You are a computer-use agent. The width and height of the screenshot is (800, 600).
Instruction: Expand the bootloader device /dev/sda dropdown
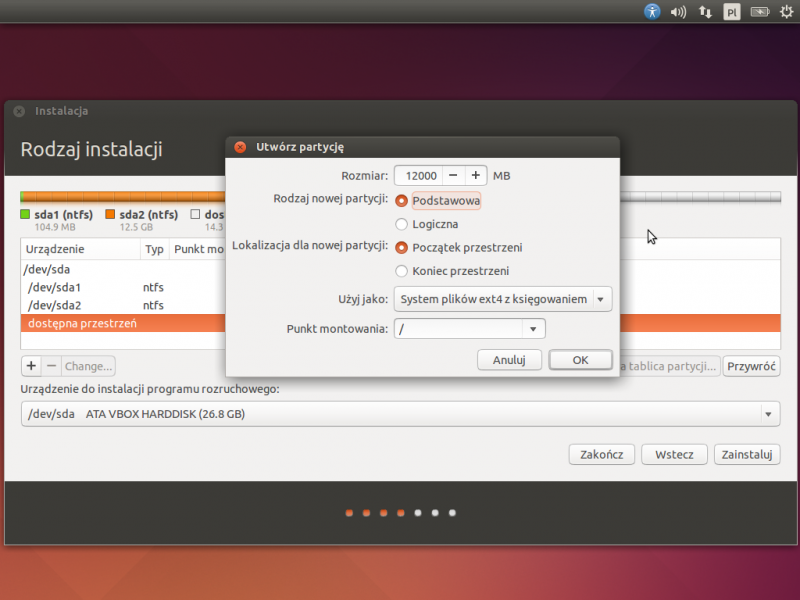(768, 414)
